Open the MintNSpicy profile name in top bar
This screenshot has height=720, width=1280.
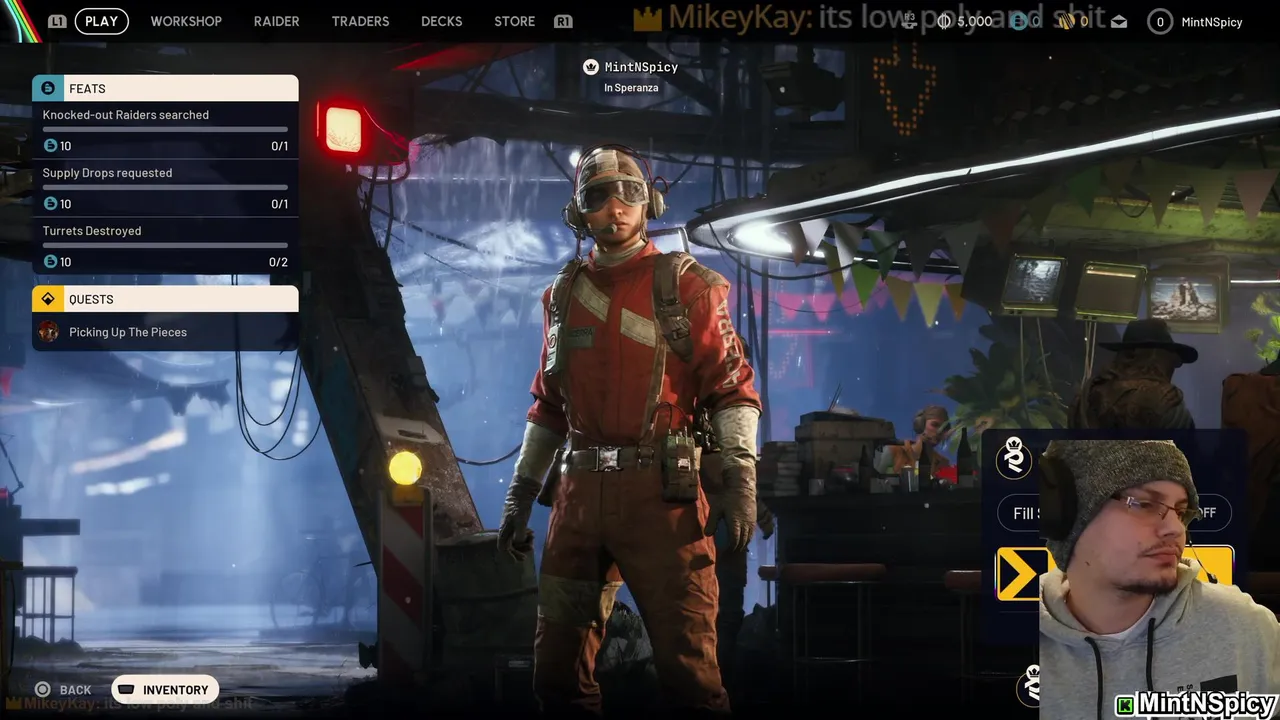coord(1211,21)
